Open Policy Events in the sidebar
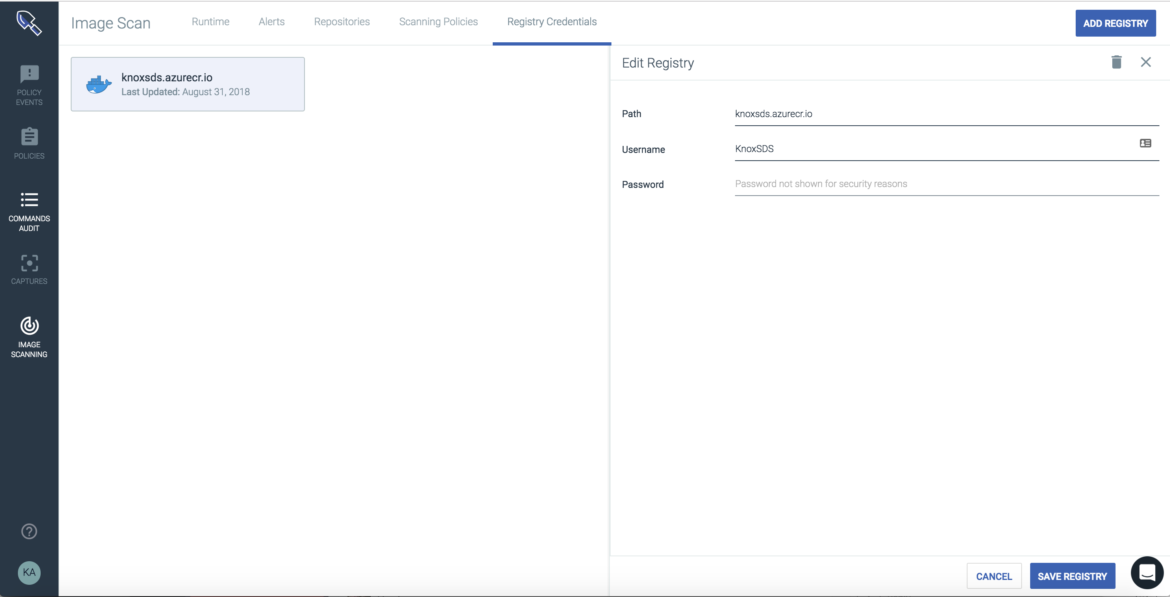The image size is (1170, 597). (29, 85)
